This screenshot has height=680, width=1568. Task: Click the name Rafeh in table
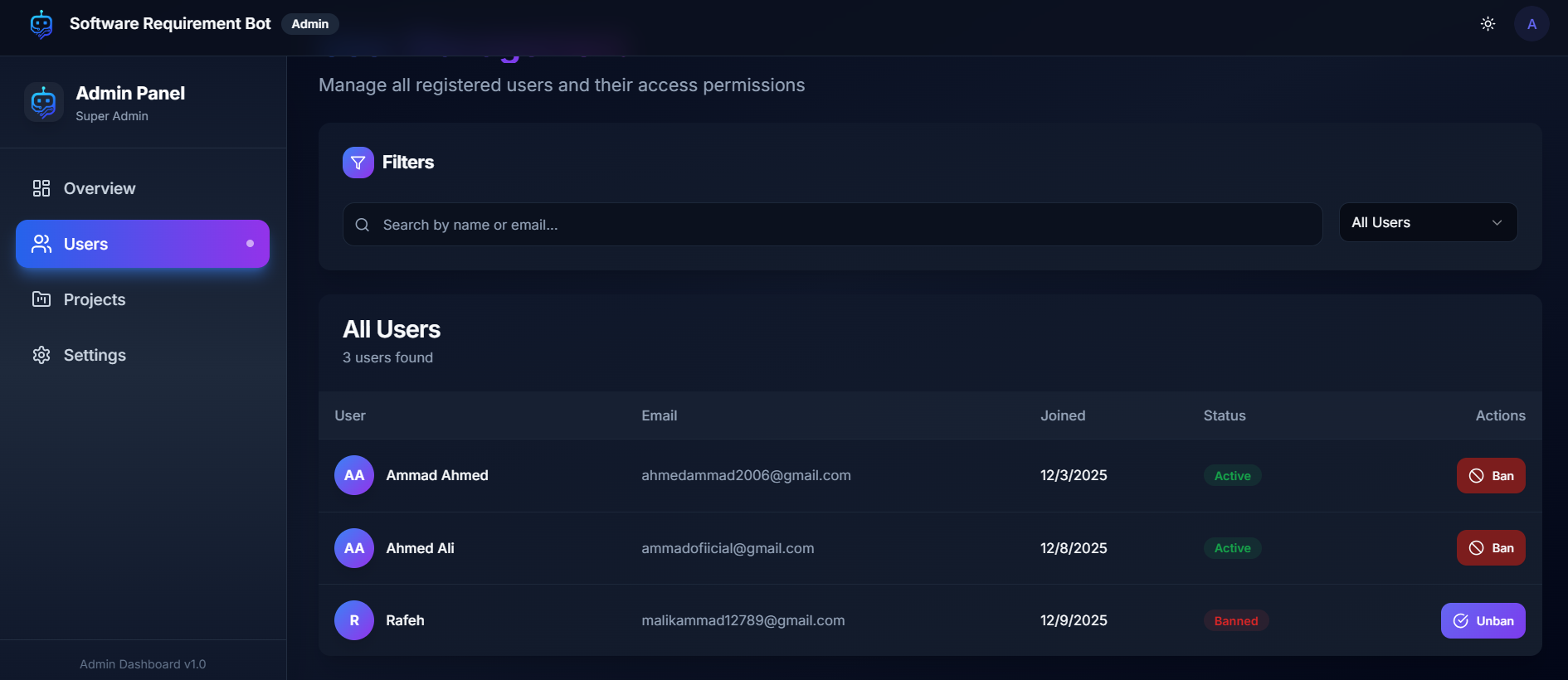pos(405,620)
